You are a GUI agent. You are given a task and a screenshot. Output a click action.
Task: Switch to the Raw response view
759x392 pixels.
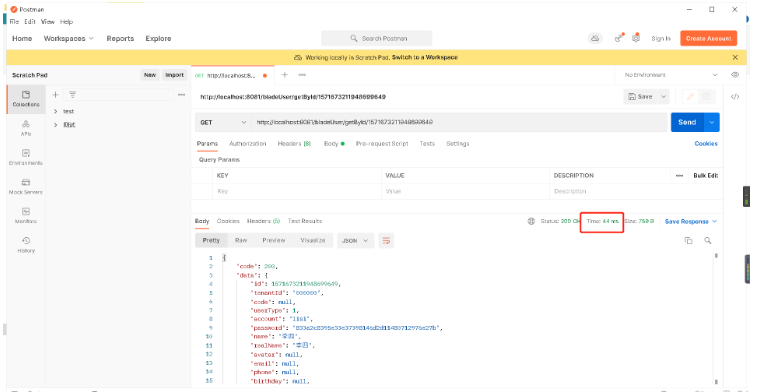(241, 241)
